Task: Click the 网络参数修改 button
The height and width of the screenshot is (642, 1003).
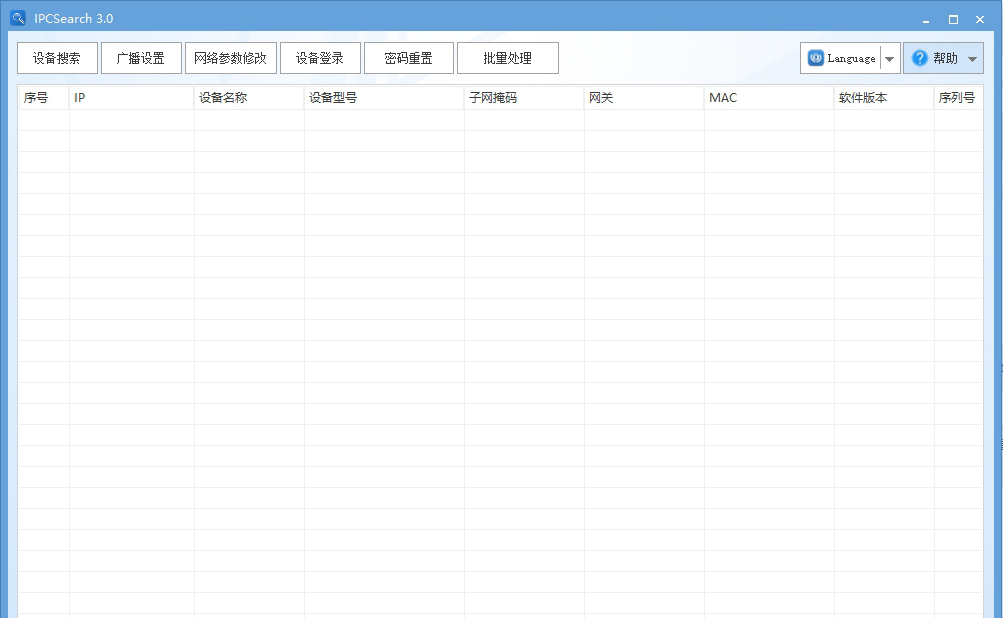Action: tap(231, 58)
